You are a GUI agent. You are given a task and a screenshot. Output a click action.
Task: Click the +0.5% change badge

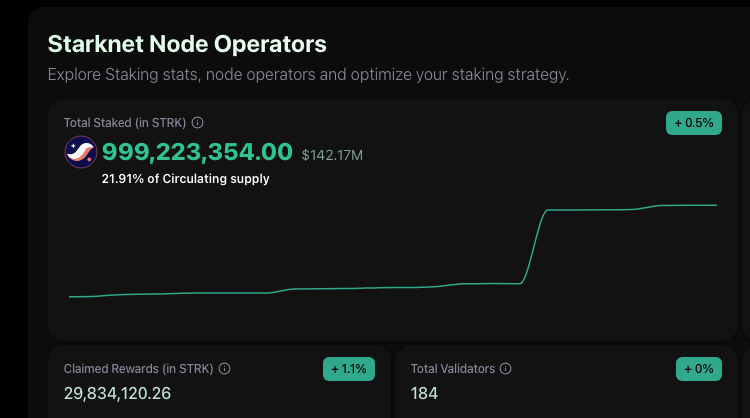[693, 123]
